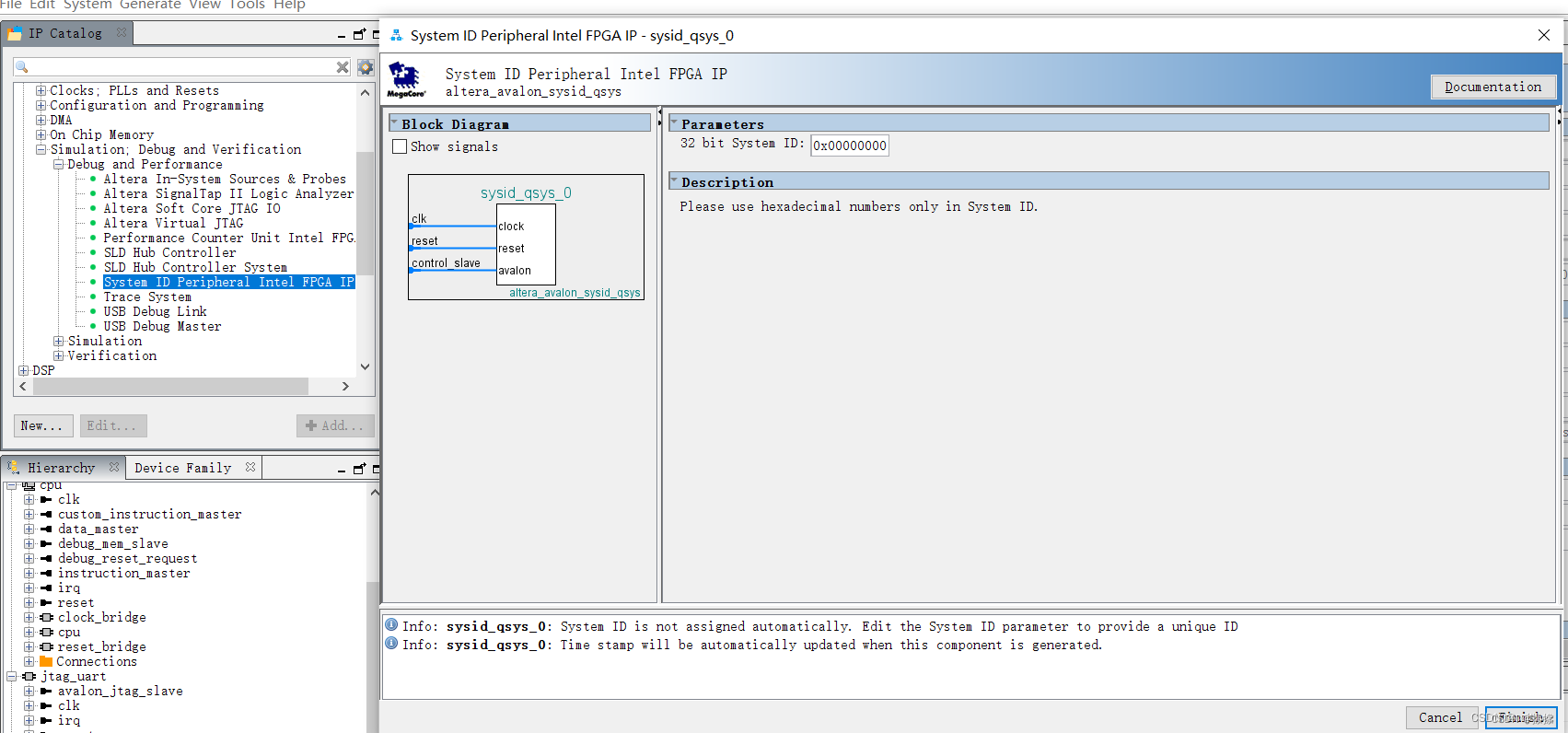Switch to the Hierarchy tab

click(x=61, y=468)
